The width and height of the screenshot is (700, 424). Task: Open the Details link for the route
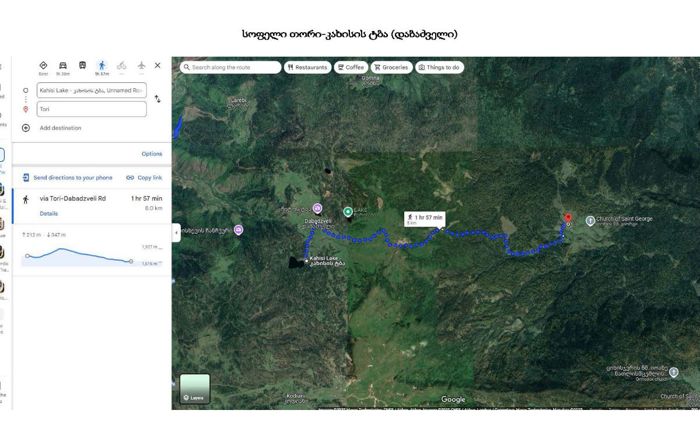[49, 214]
